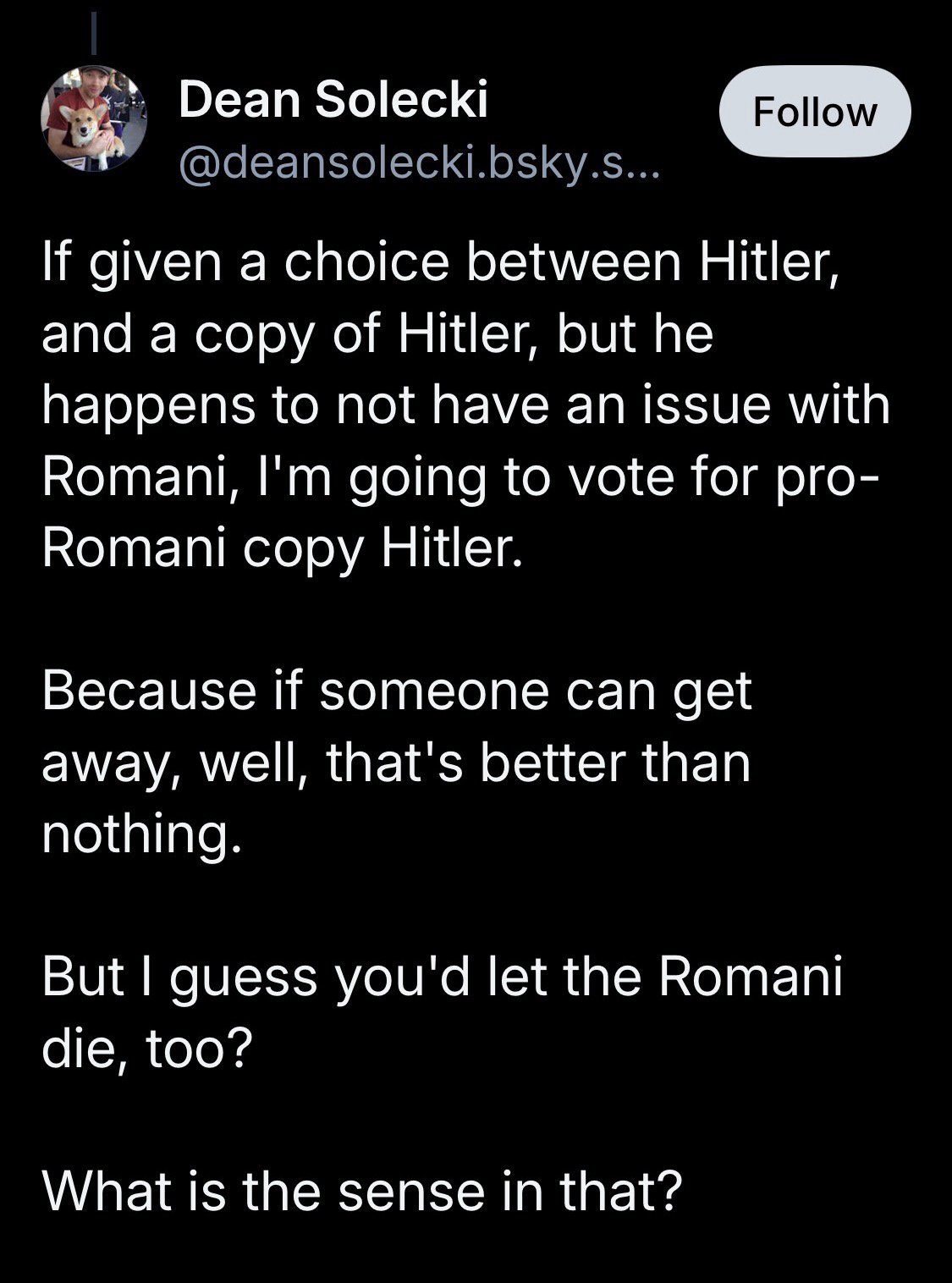Image resolution: width=952 pixels, height=1283 pixels.
Task: Click Dean Solecki's profile avatar
Action: click(94, 118)
